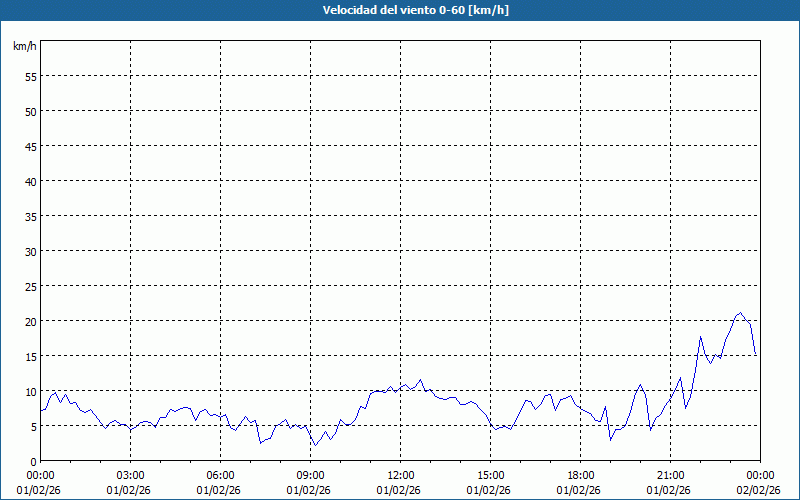The height and width of the screenshot is (500, 800).
Task: Click the wind speed peak near 21 km/h
Action: tap(740, 313)
